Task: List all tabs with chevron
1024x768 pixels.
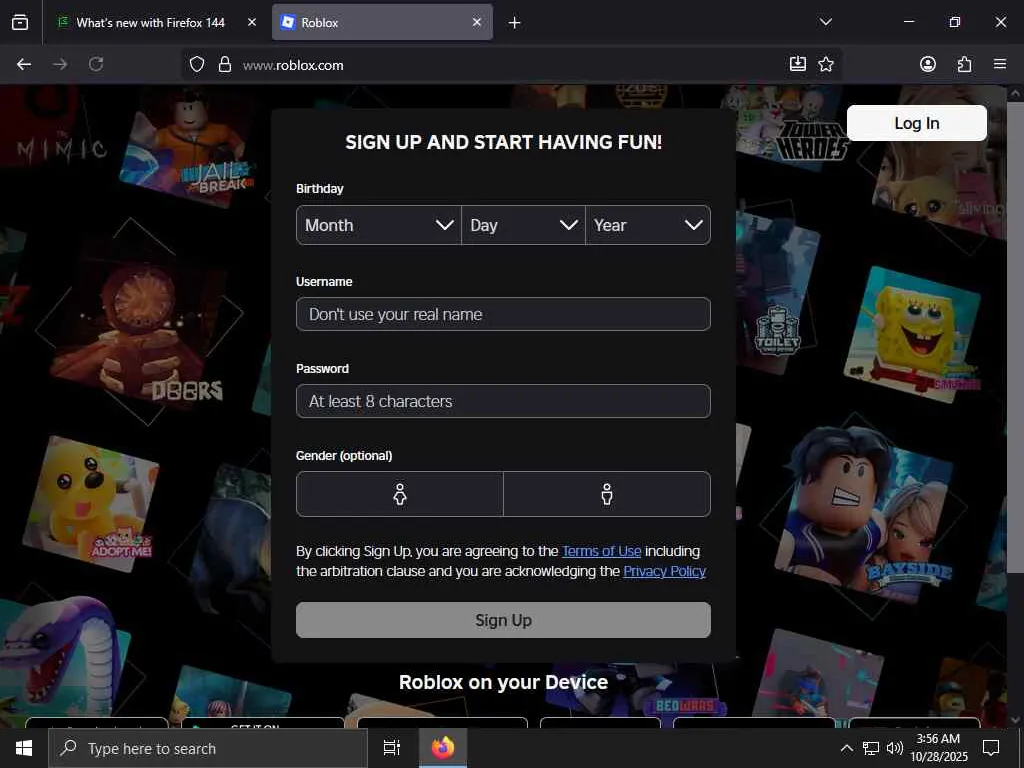Action: click(x=826, y=22)
